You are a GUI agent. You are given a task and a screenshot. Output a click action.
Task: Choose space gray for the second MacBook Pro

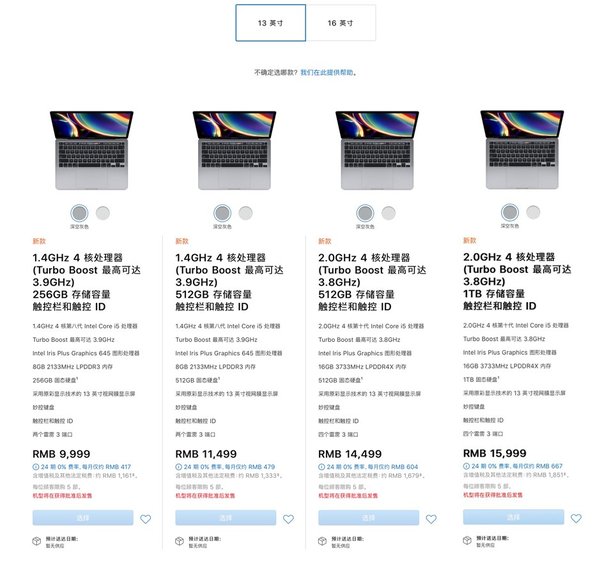click(x=222, y=212)
